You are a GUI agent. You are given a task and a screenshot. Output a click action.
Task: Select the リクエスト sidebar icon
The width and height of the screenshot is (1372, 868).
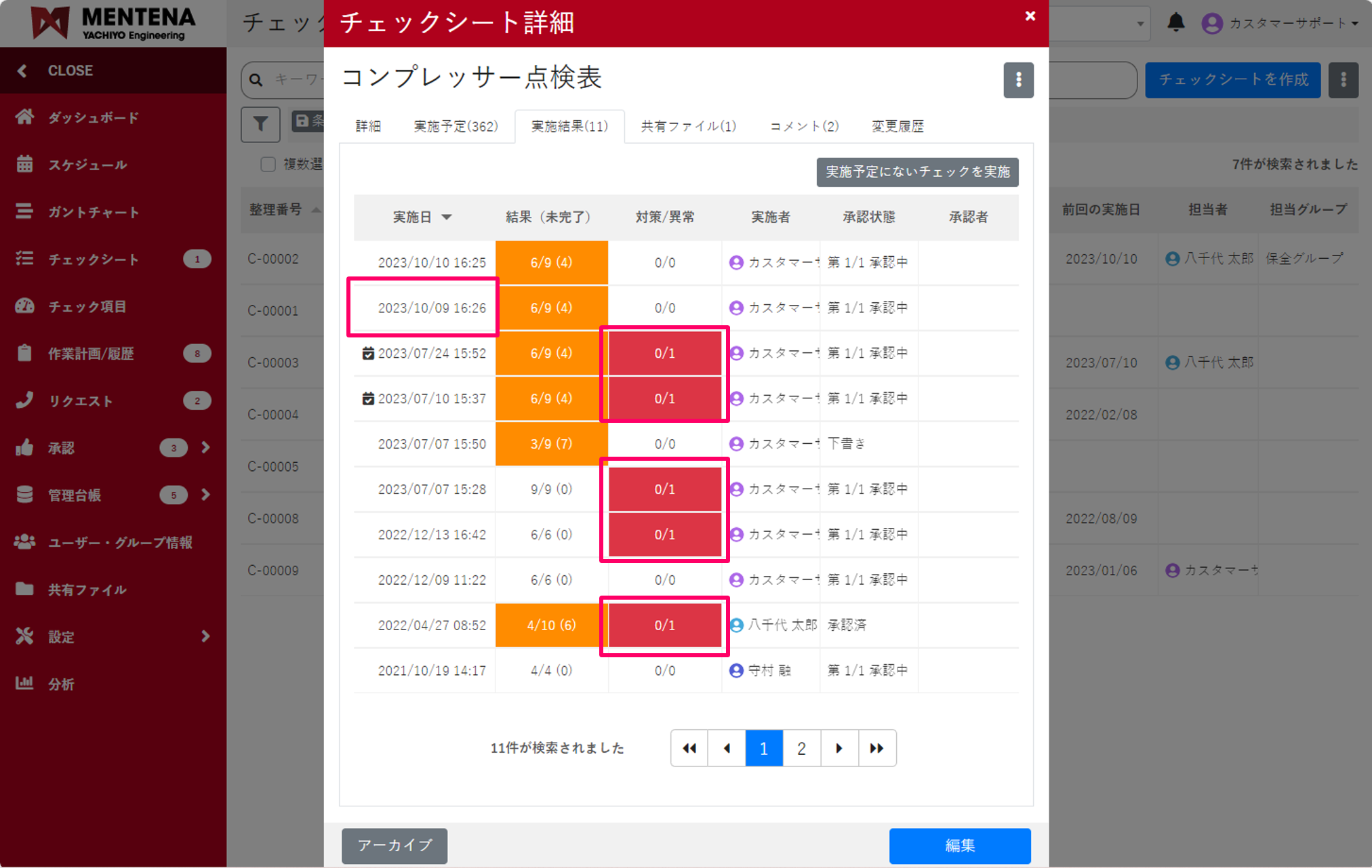(x=25, y=400)
